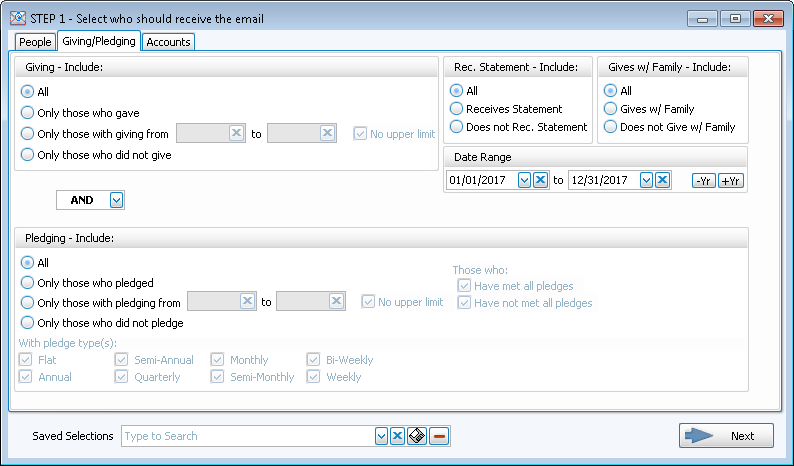794x466 pixels.
Task: Click the Next button
Action: point(726,436)
